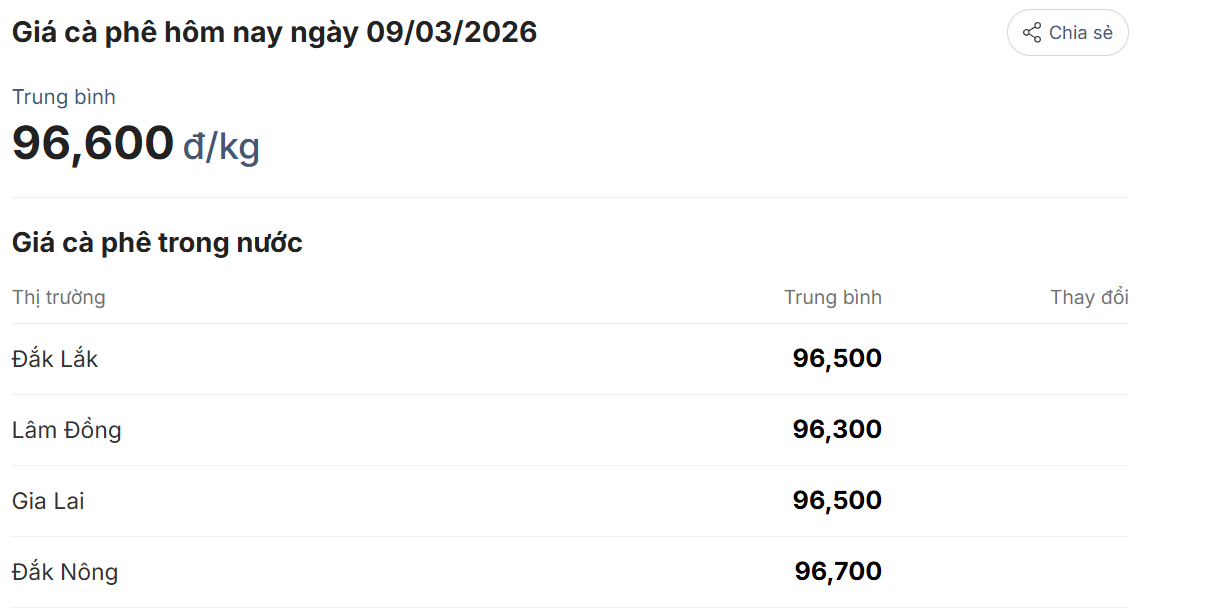Viewport: 1211px width, 610px height.
Task: Click the đ/kg unit text
Action: tap(221, 147)
